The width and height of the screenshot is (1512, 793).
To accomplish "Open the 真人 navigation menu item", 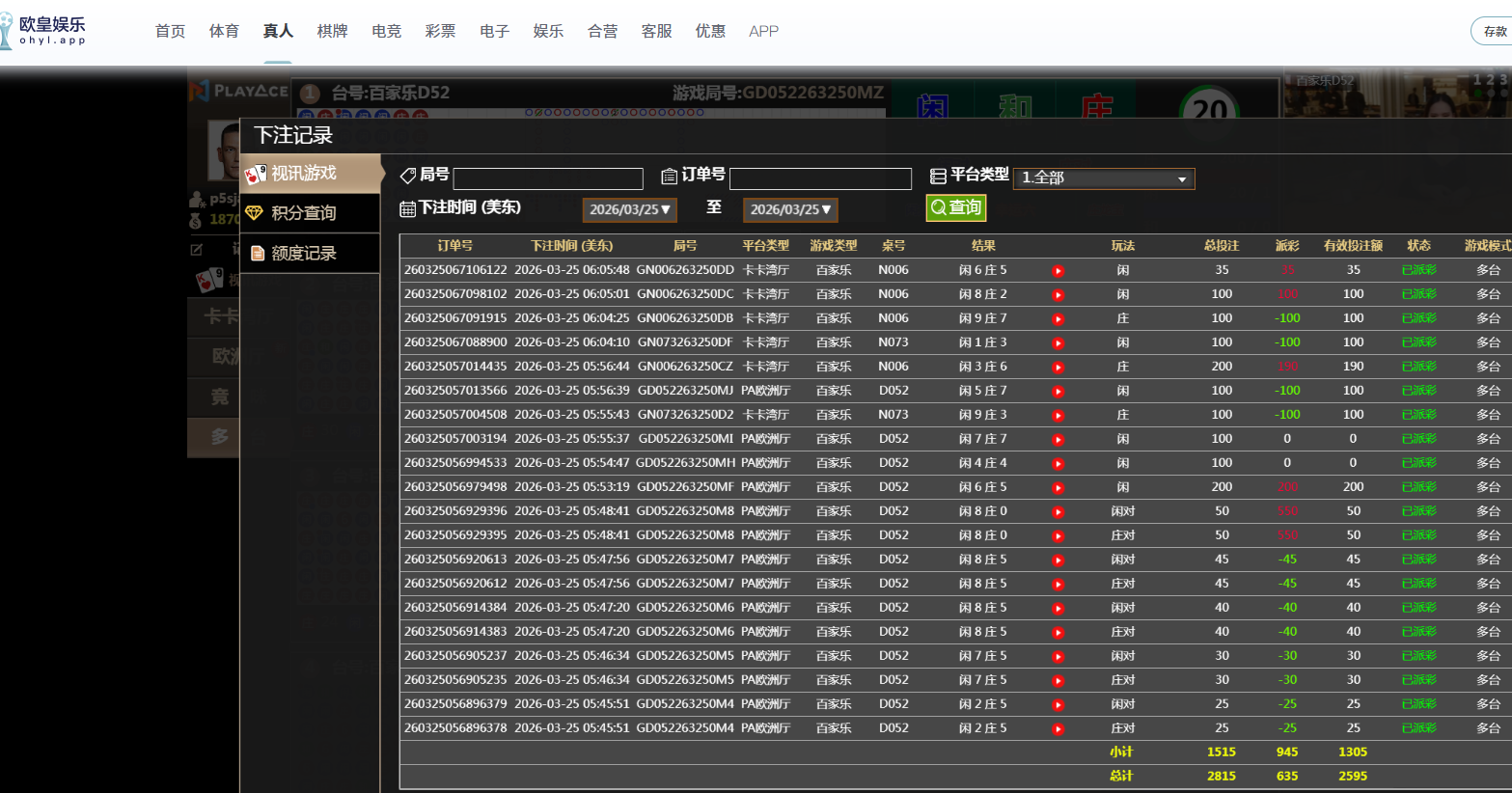I will (278, 31).
